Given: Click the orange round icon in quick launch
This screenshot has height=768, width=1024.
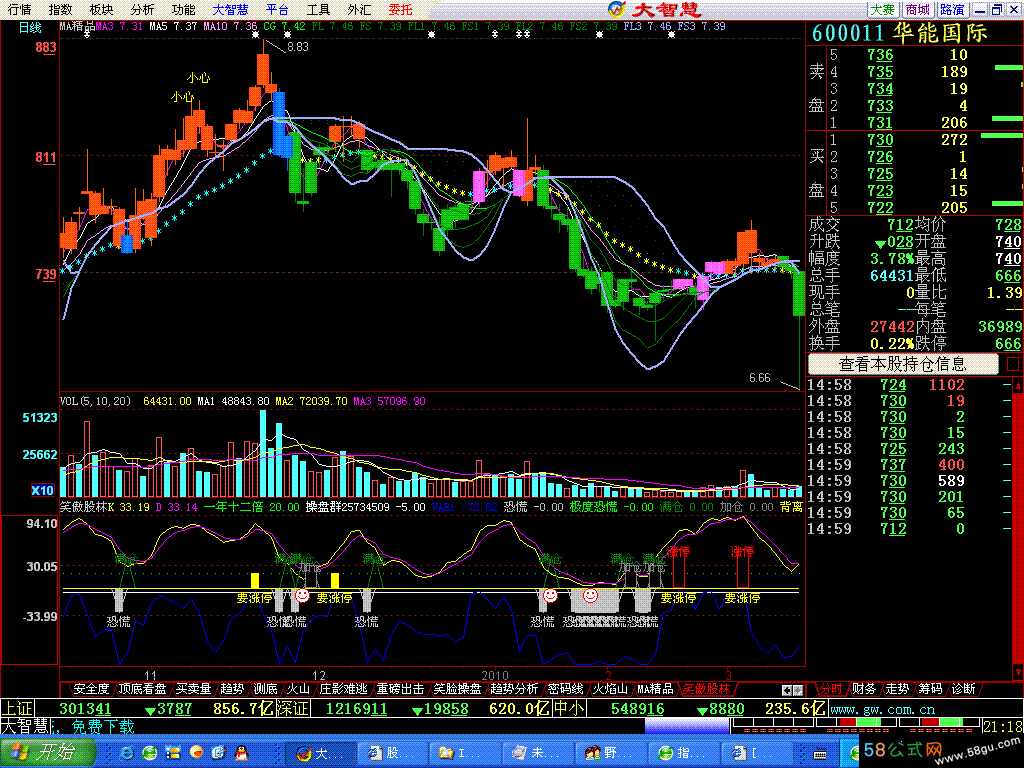Looking at the screenshot, I should pyautogui.click(x=196, y=753).
